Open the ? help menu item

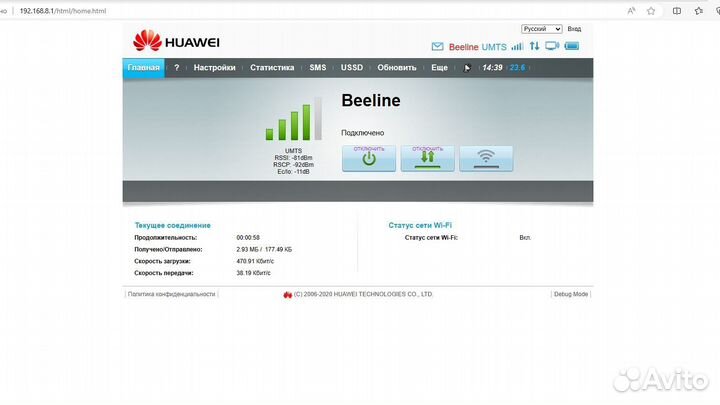tap(176, 68)
